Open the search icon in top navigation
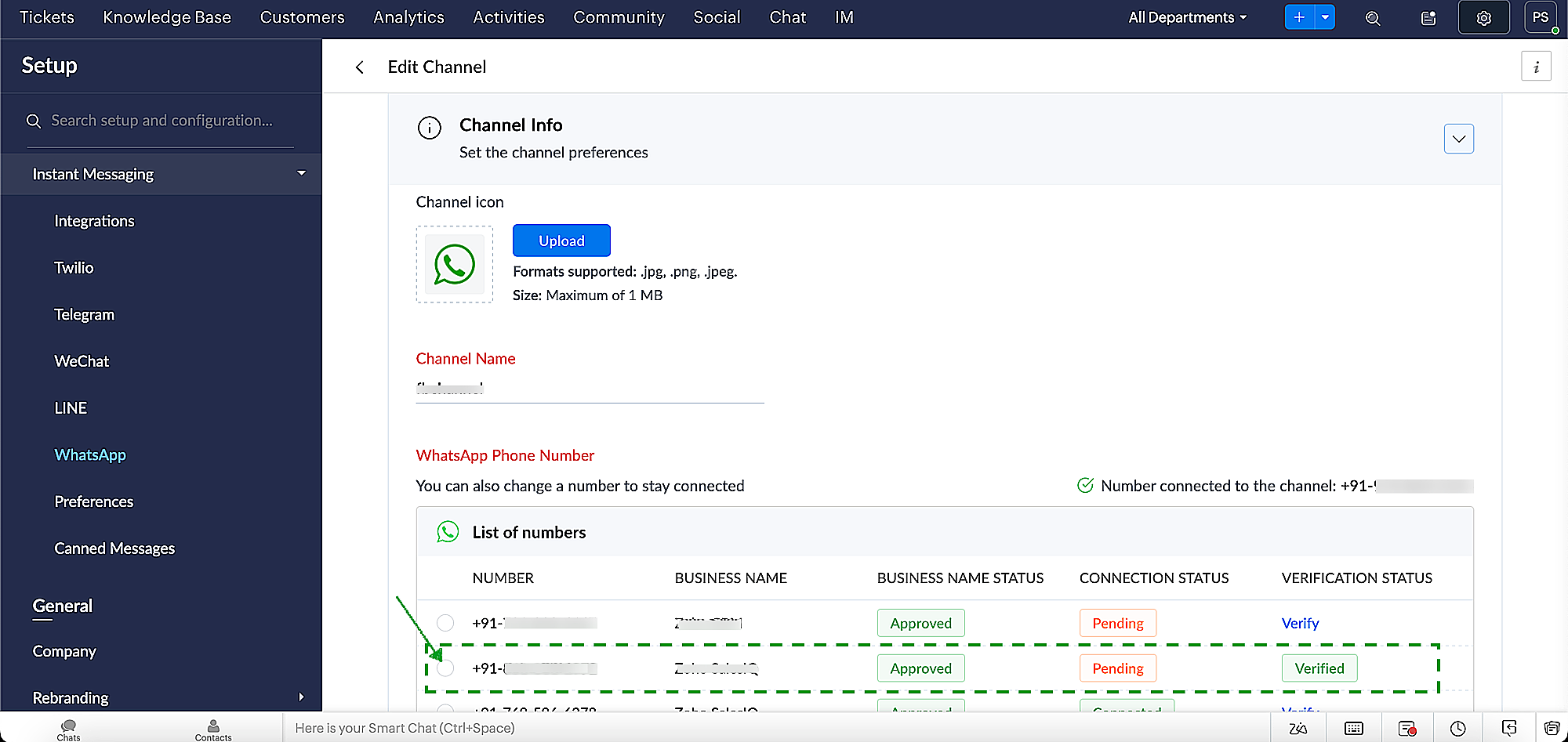Screen dimensions: 1568x742 coord(1372,18)
